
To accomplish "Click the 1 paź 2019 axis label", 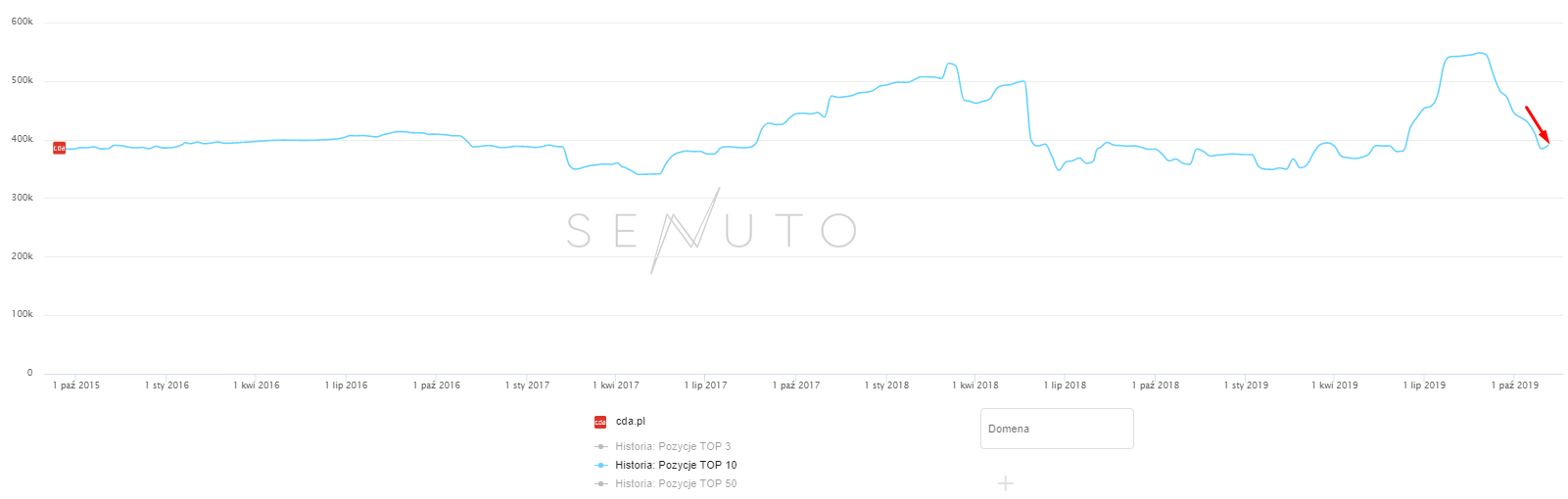I will [1514, 386].
